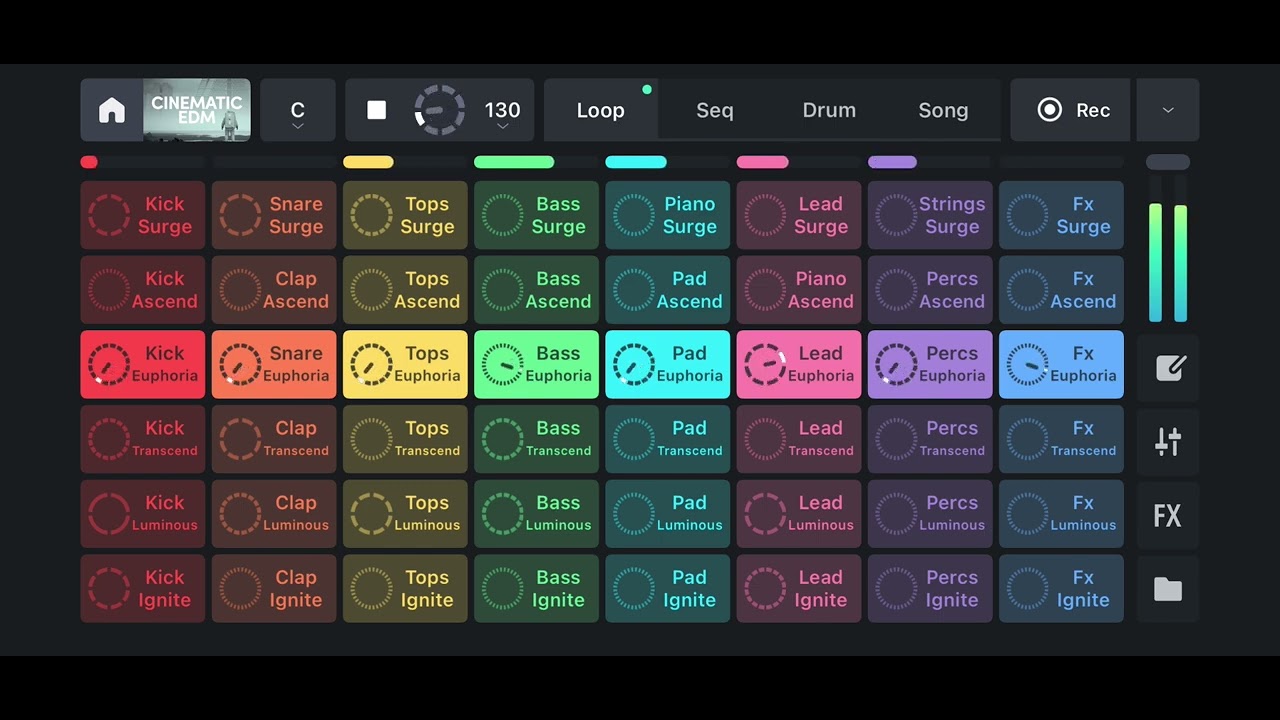Play the Bass Ignite loop
This screenshot has height=720, width=1280.
point(536,589)
